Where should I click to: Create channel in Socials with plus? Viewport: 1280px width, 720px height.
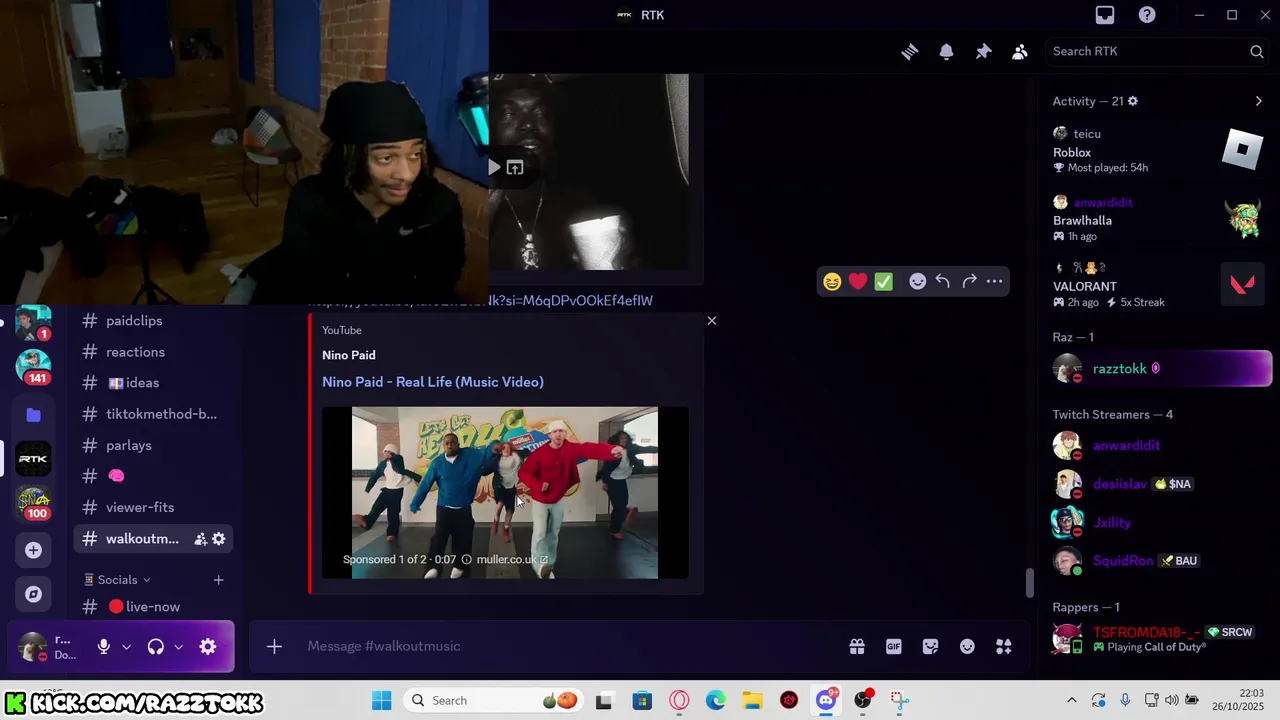pyautogui.click(x=218, y=580)
